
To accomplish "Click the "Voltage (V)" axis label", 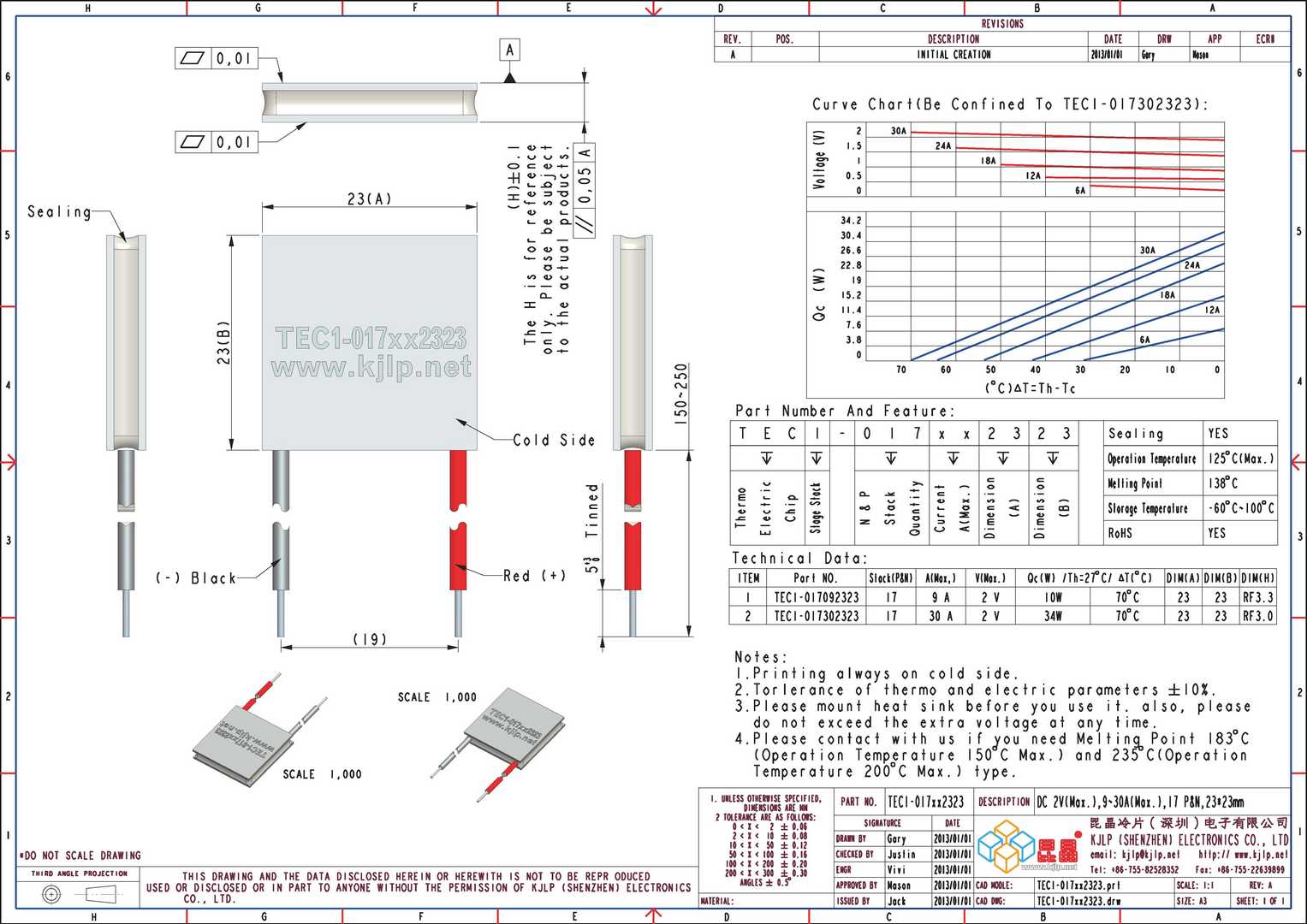I will (821, 160).
